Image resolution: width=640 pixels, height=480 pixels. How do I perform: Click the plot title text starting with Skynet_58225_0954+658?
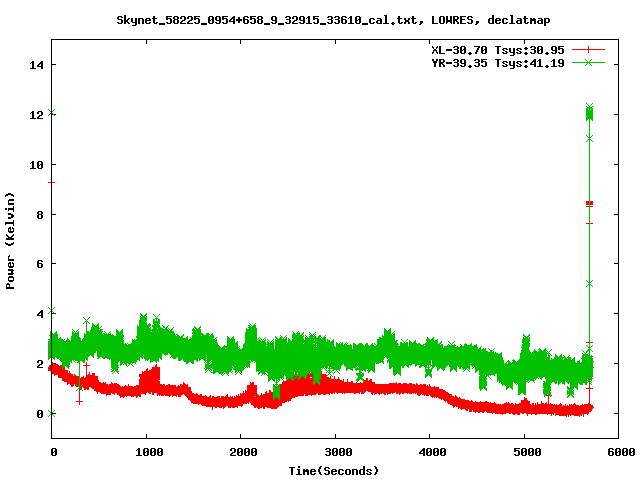333,20
